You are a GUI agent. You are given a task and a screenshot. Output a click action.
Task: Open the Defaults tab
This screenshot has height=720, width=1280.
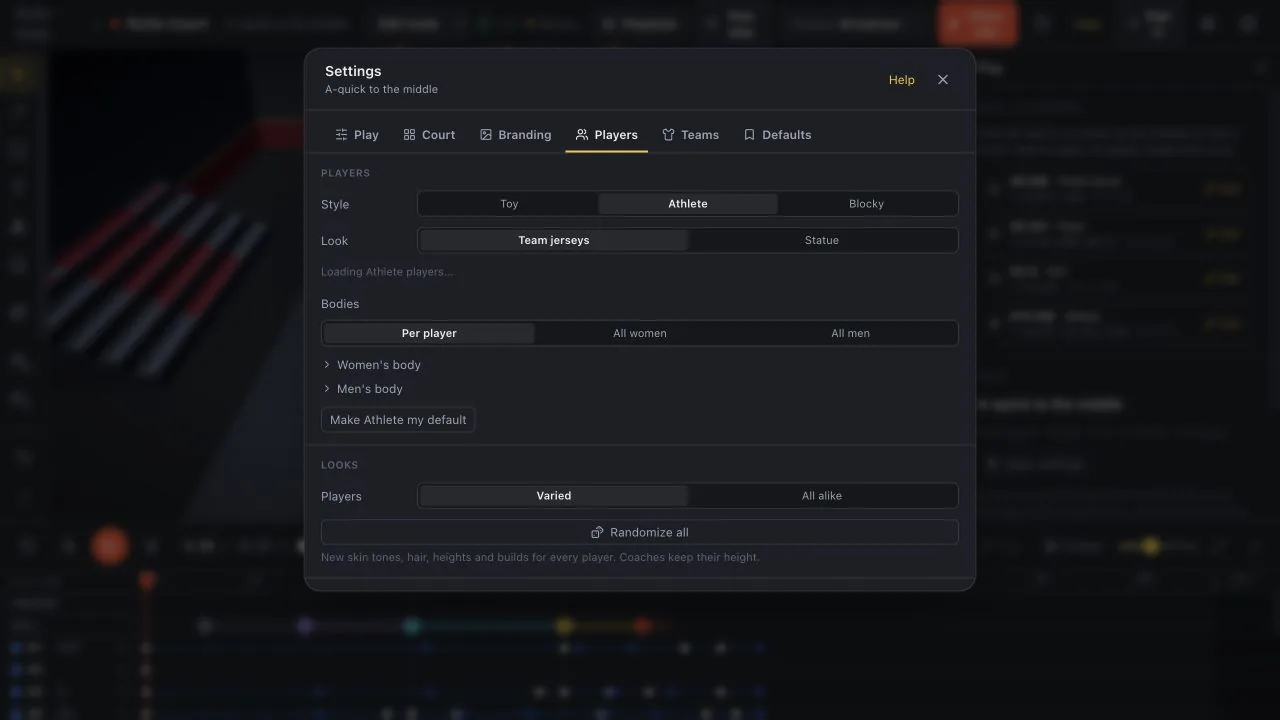pyautogui.click(x=777, y=135)
